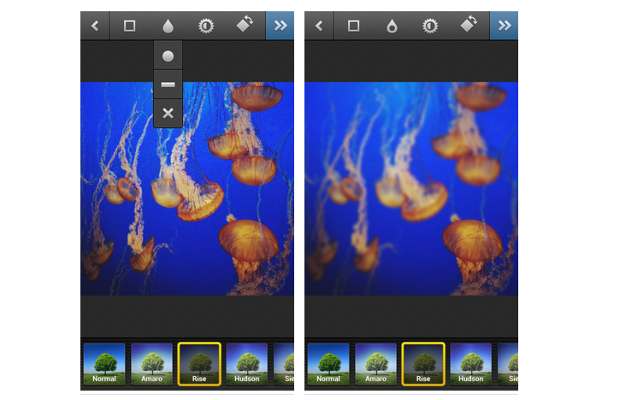Choose linear blur bar option in dropdown
Image resolution: width=620 pixels, height=400 pixels.
click(168, 84)
